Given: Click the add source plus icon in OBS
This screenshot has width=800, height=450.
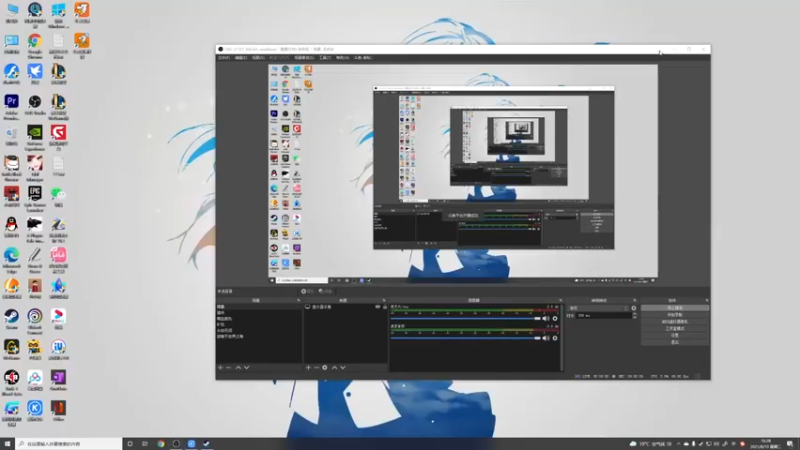Looking at the screenshot, I should 308,367.
